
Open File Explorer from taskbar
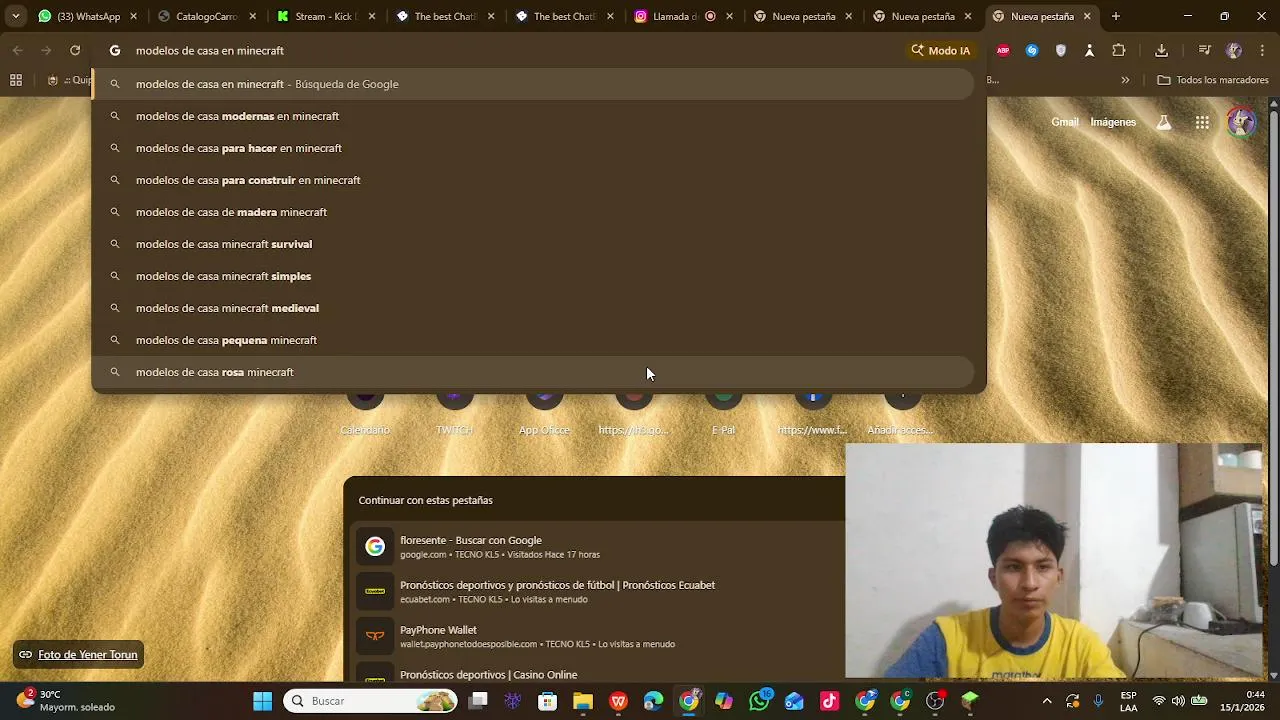583,701
